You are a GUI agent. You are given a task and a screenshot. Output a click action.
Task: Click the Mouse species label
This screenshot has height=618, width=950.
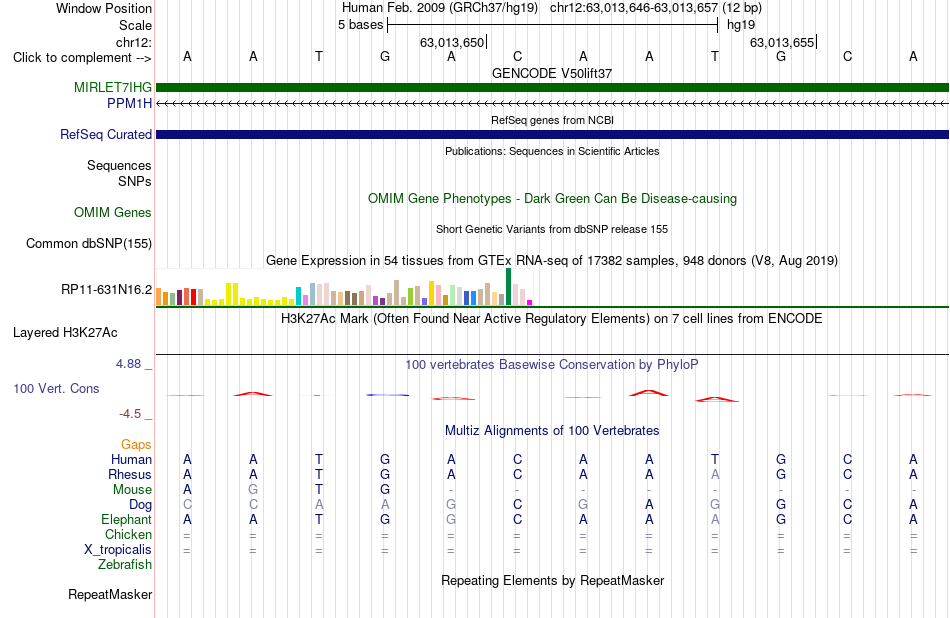[132, 490]
